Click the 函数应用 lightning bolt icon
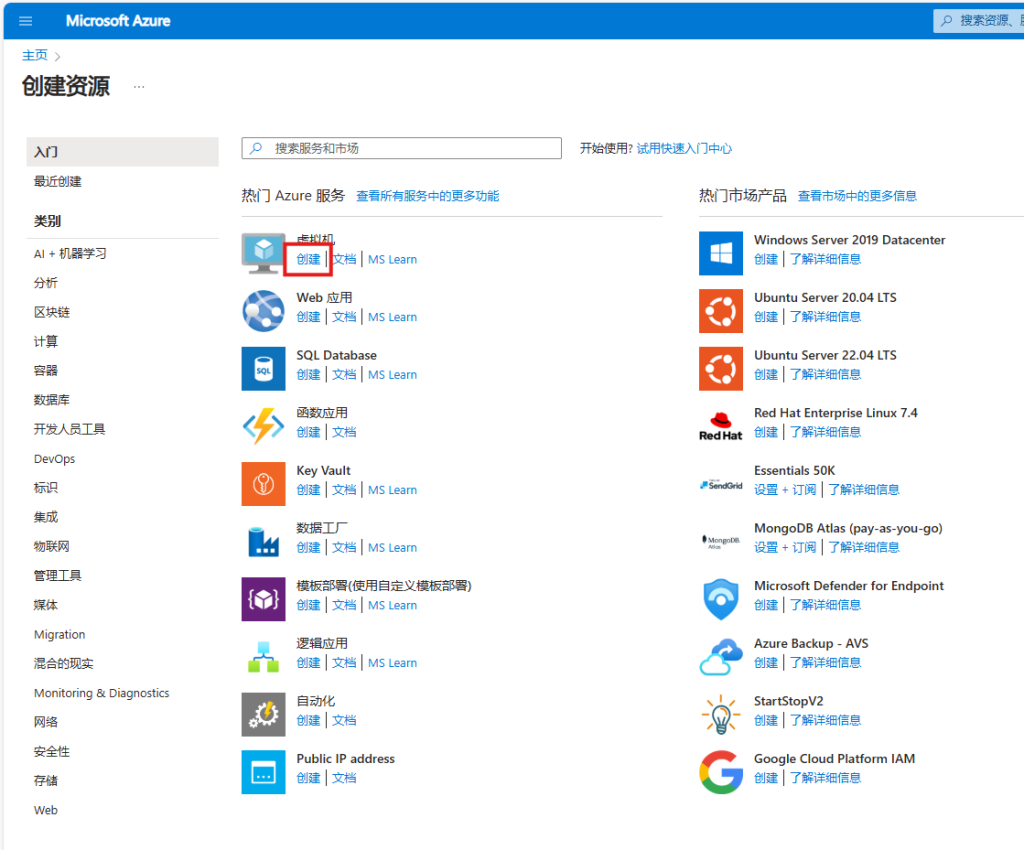This screenshot has height=850, width=1024. 263,426
